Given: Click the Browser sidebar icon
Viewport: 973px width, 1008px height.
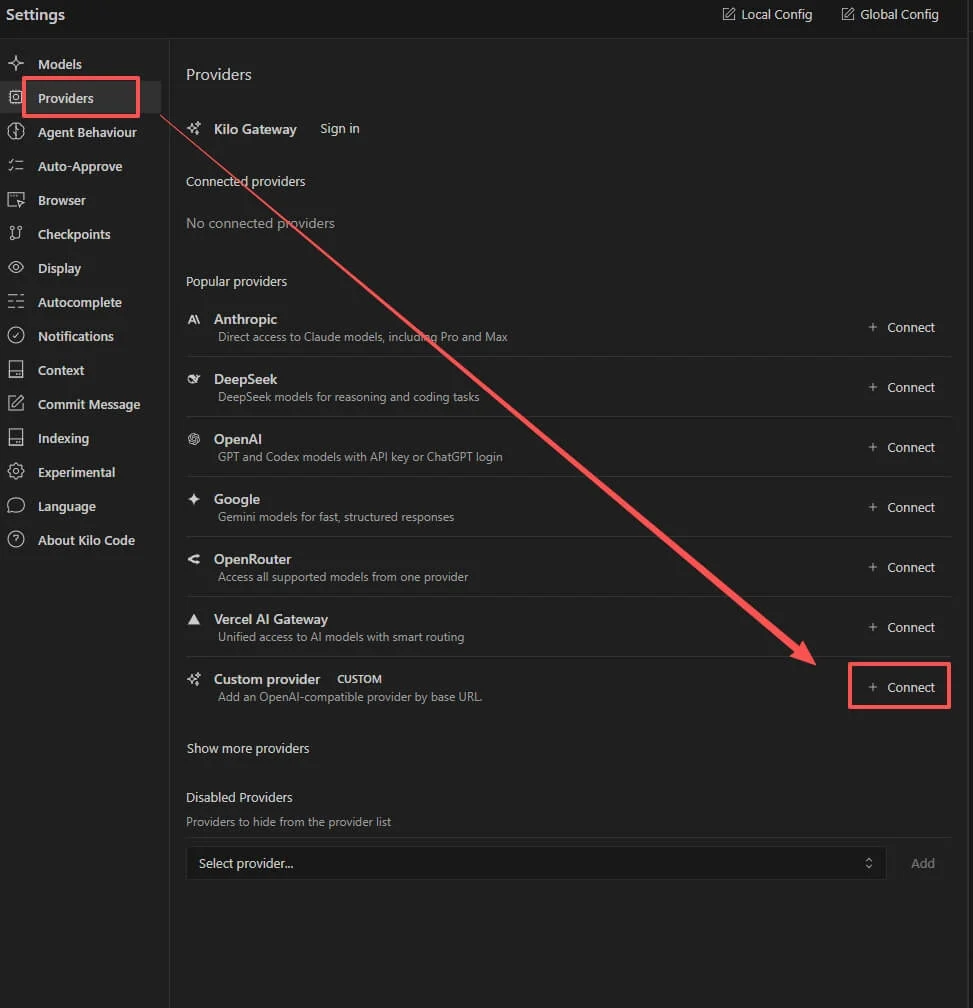Looking at the screenshot, I should 16,199.
